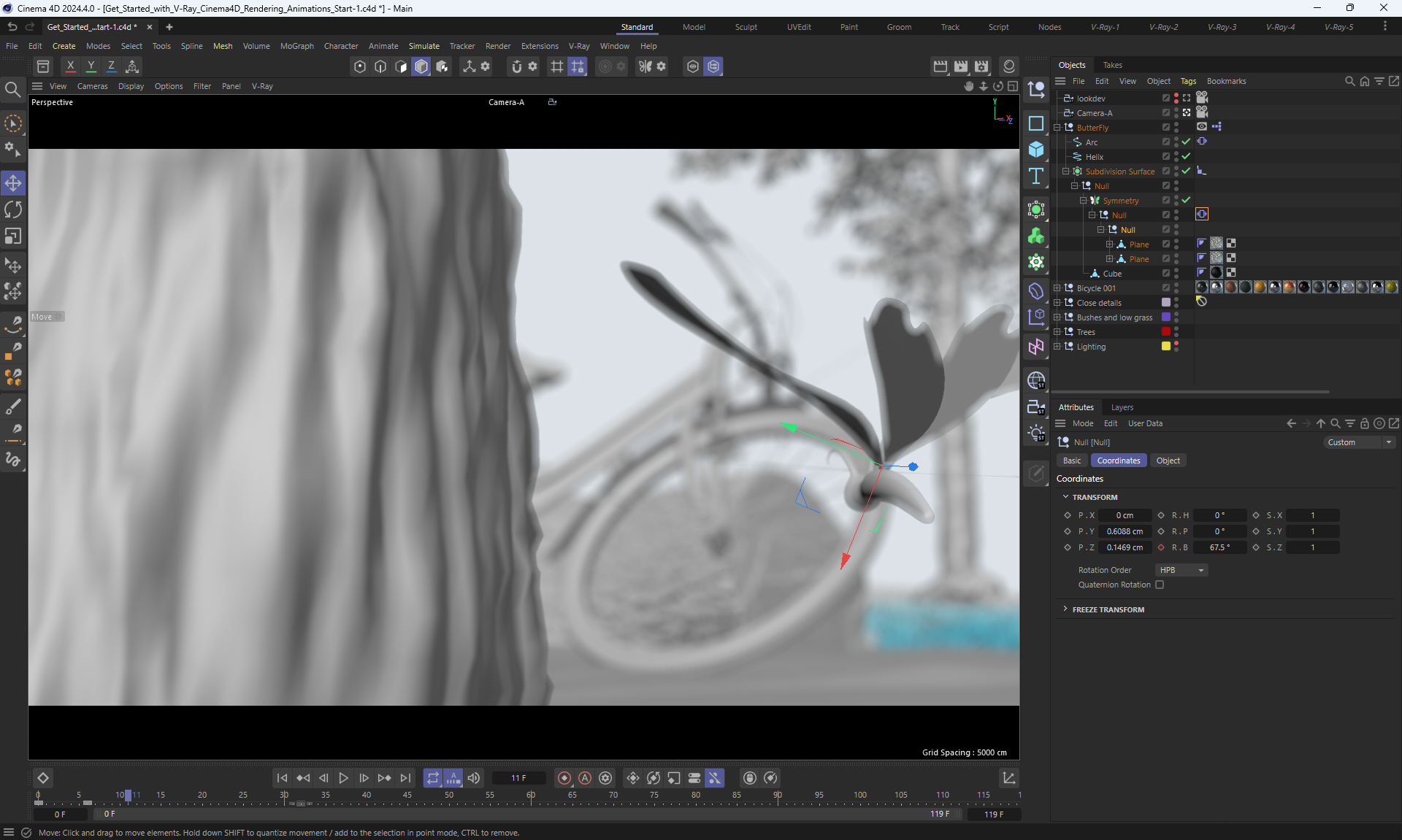The image size is (1402, 840).
Task: Click the yellow Lighting layer color swatch
Action: pos(1165,346)
